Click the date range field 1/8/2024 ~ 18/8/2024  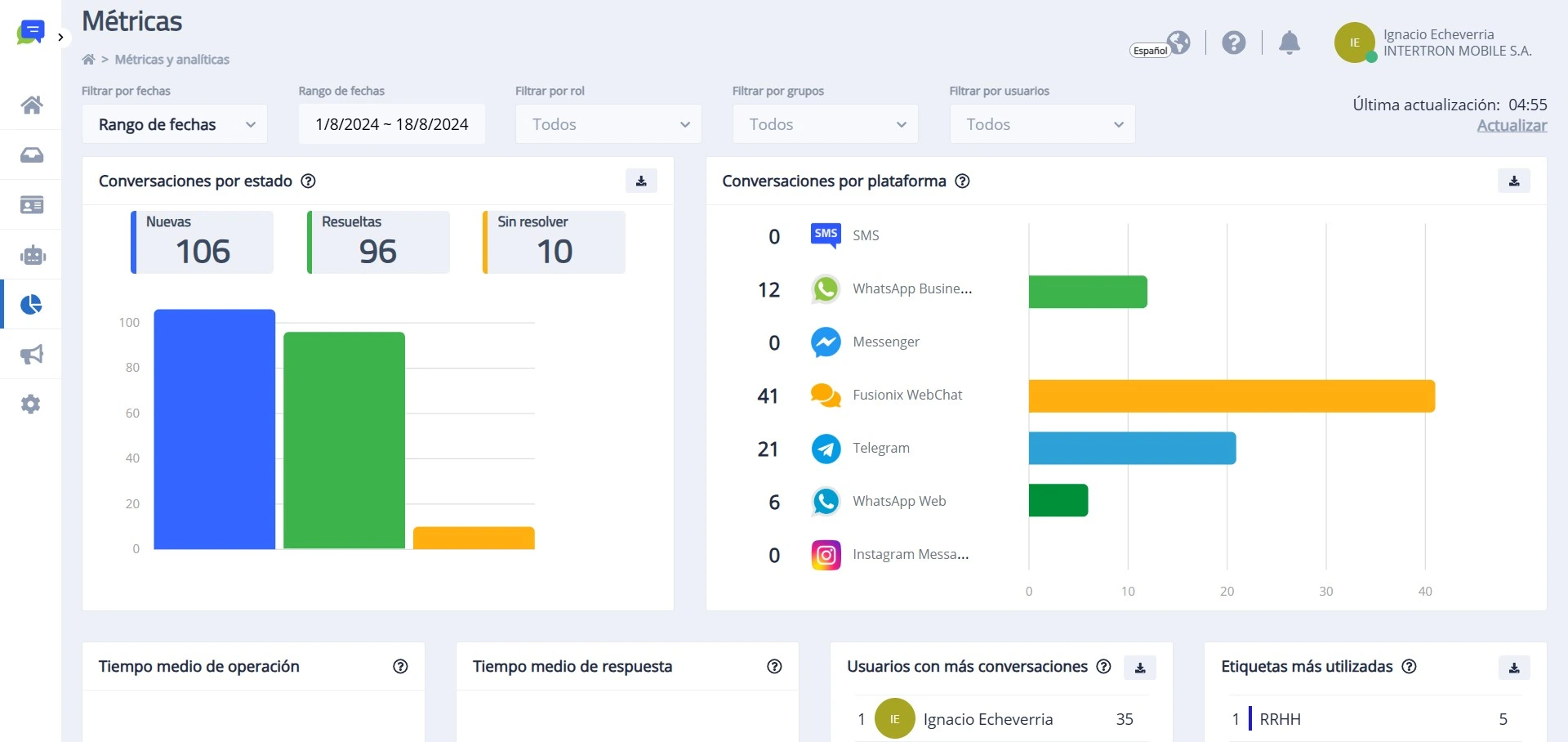point(392,124)
